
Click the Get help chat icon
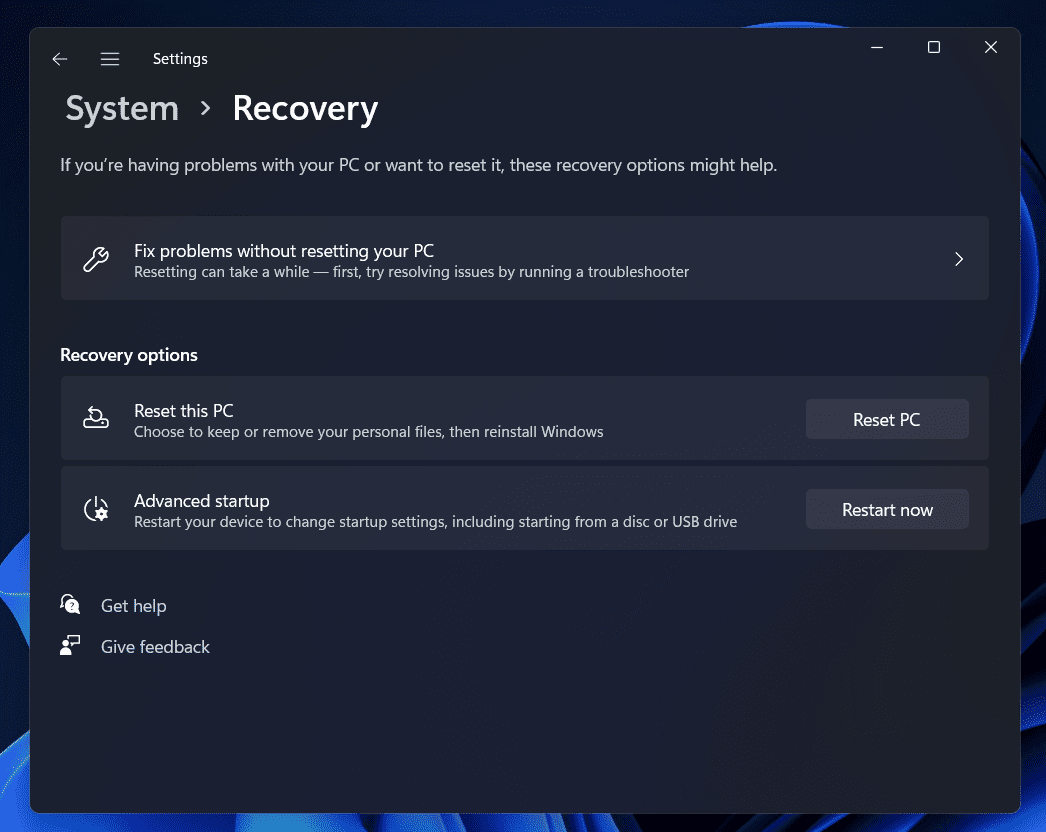70,605
